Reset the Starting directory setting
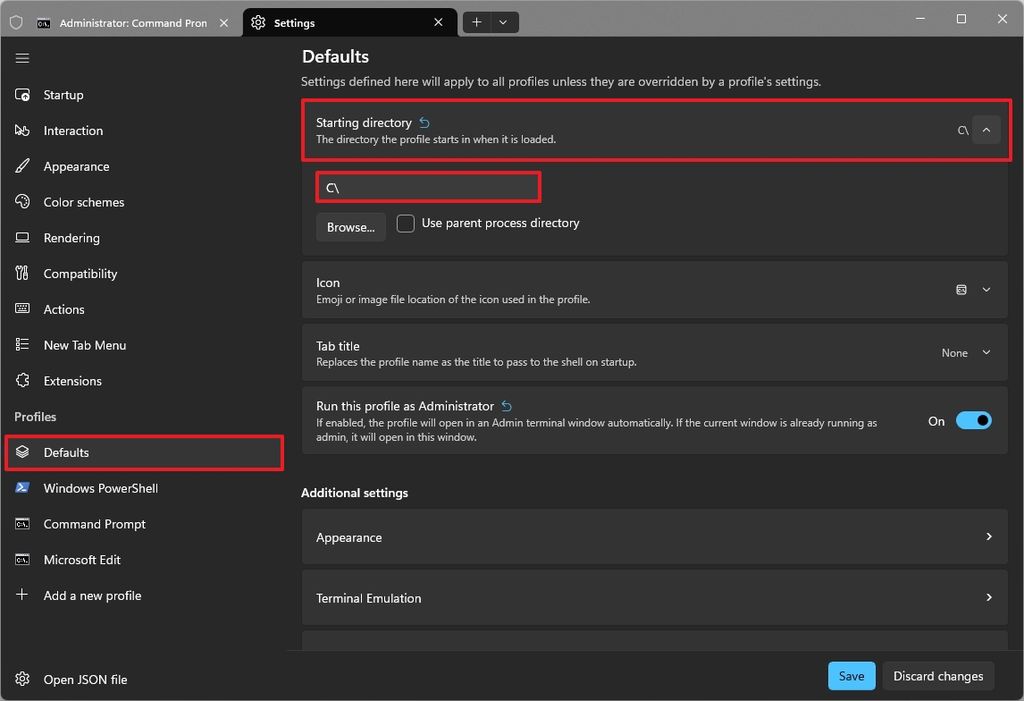This screenshot has width=1024, height=701. (x=424, y=122)
